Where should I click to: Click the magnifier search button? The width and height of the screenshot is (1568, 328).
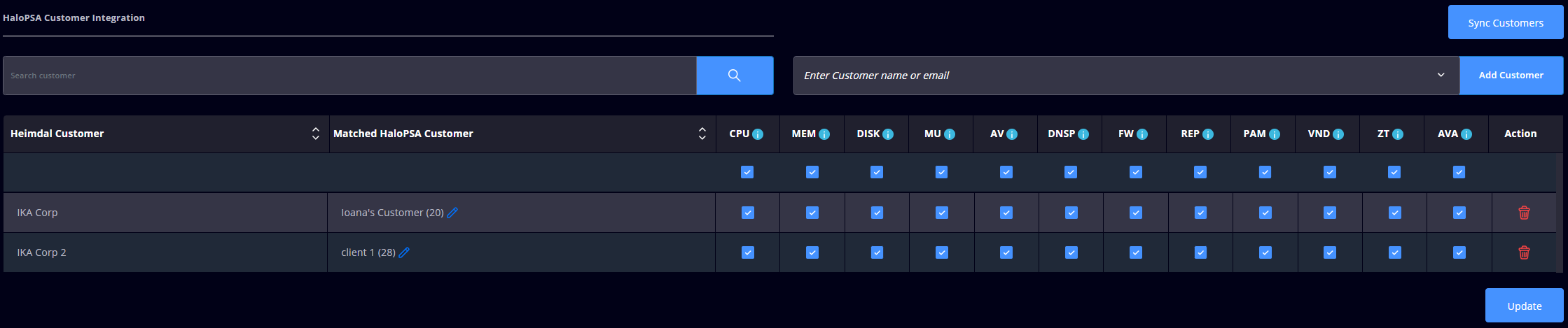734,76
